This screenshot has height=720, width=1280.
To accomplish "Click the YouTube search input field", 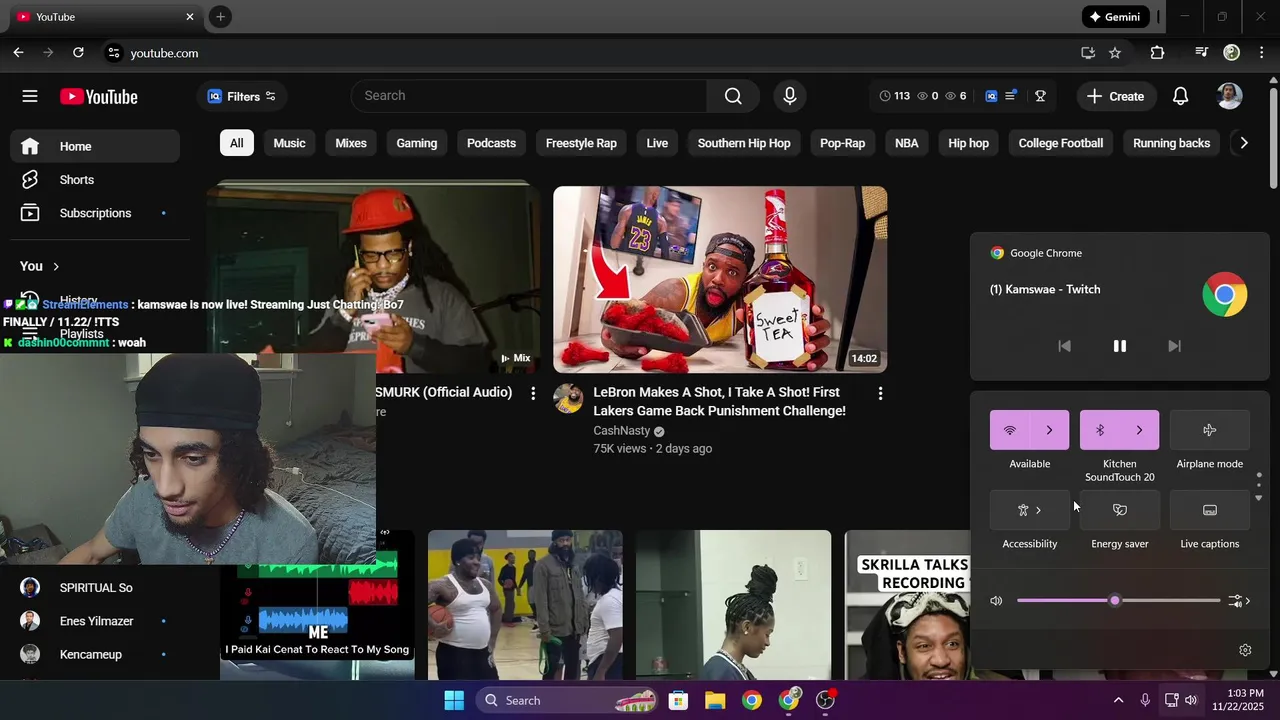I will click(x=529, y=96).
